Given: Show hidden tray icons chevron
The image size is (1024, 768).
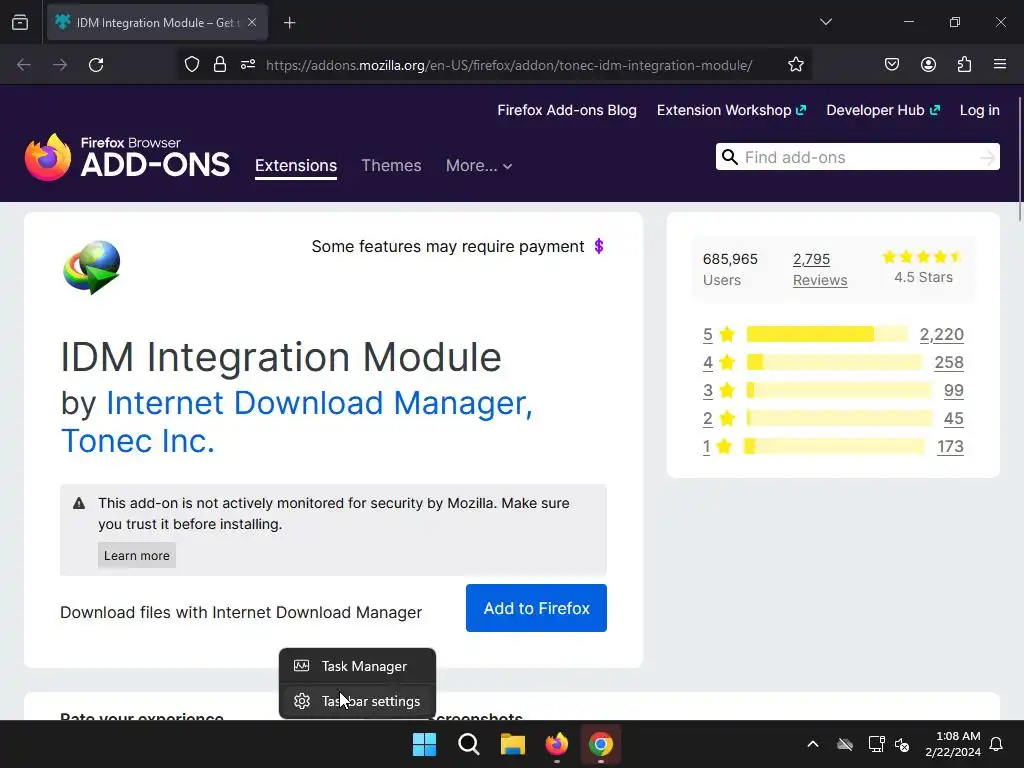Looking at the screenshot, I should tap(813, 744).
